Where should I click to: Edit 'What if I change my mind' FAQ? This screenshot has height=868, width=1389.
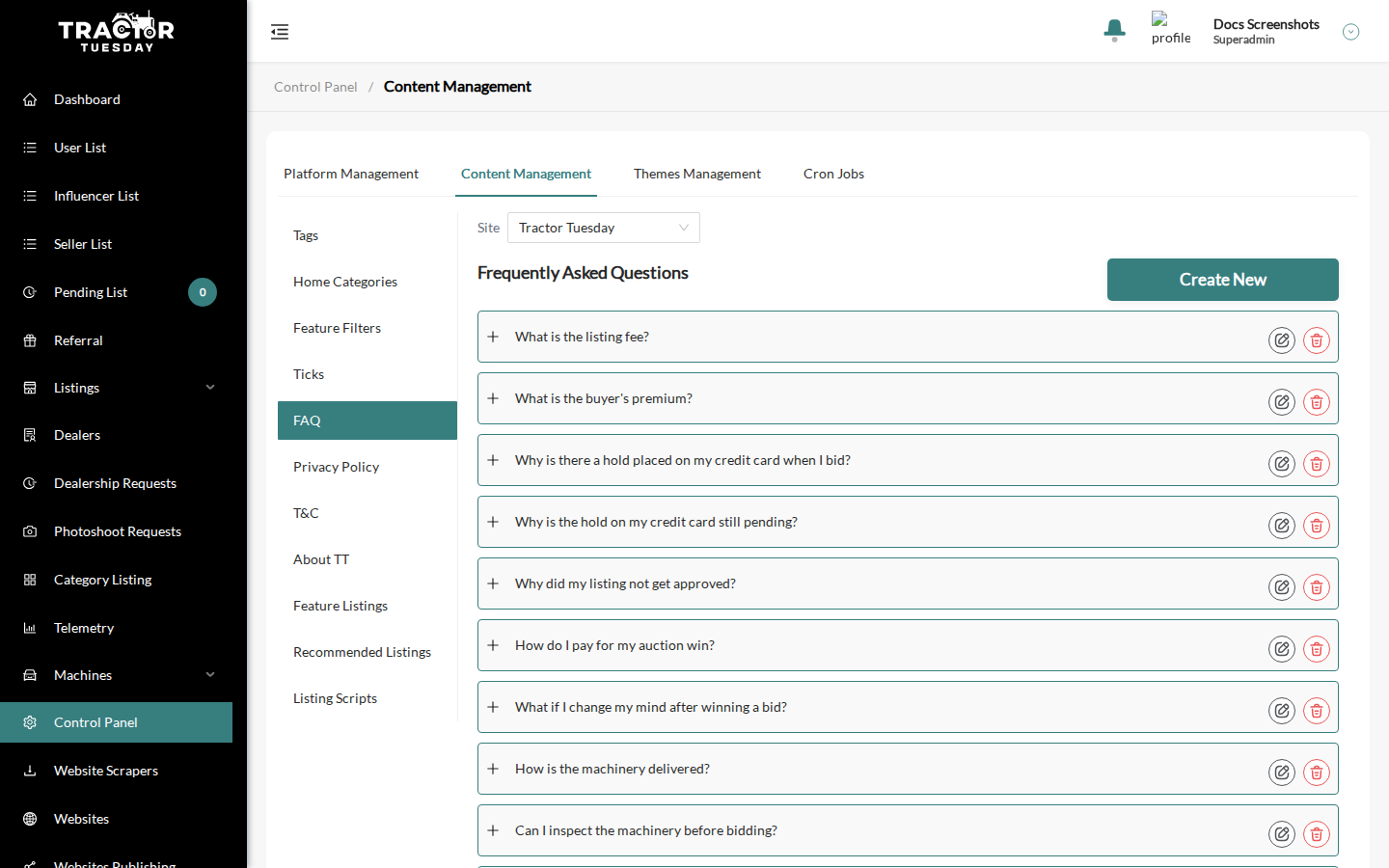point(1282,711)
